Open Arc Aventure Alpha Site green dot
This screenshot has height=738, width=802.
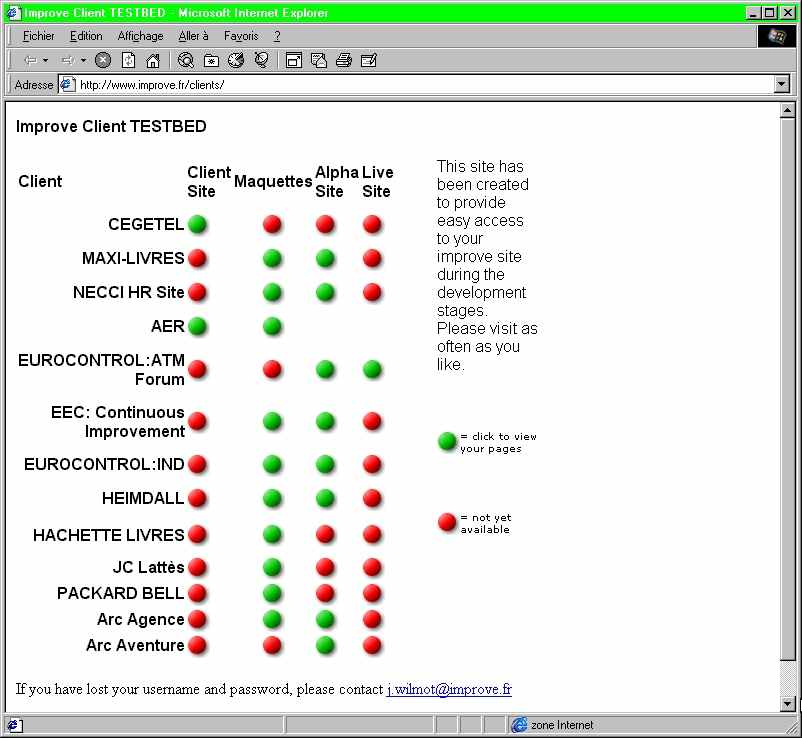[x=325, y=645]
